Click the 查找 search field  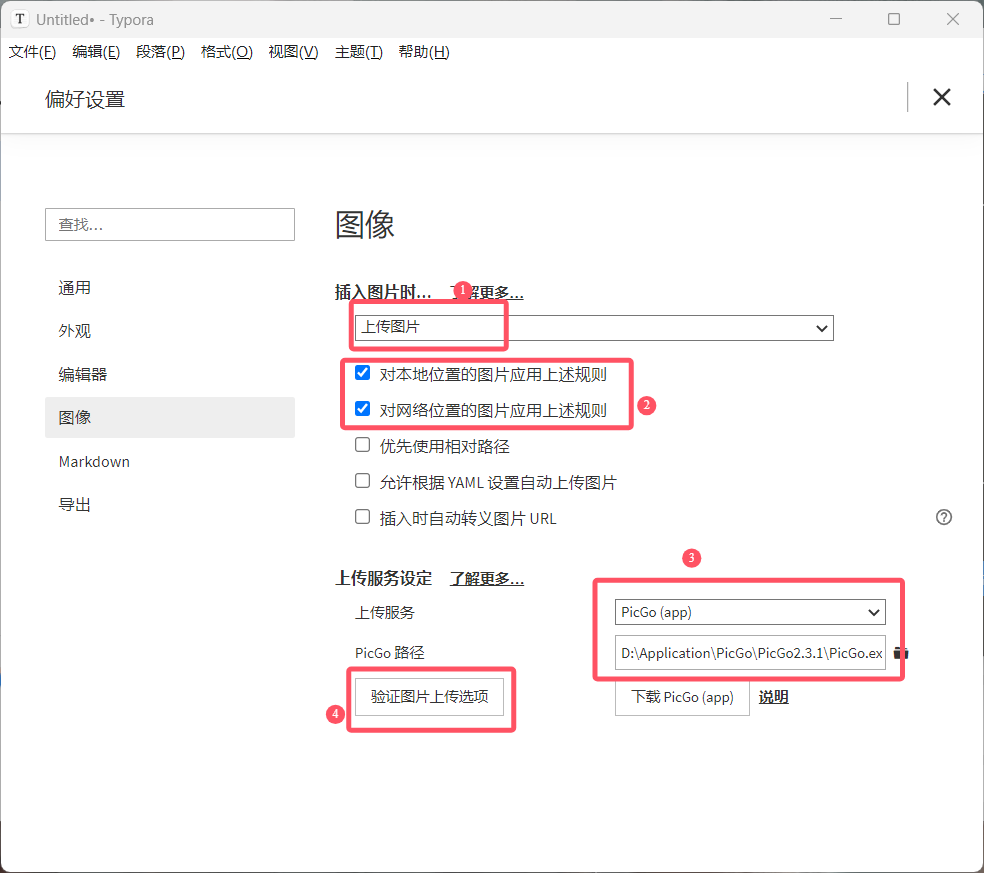[x=169, y=224]
